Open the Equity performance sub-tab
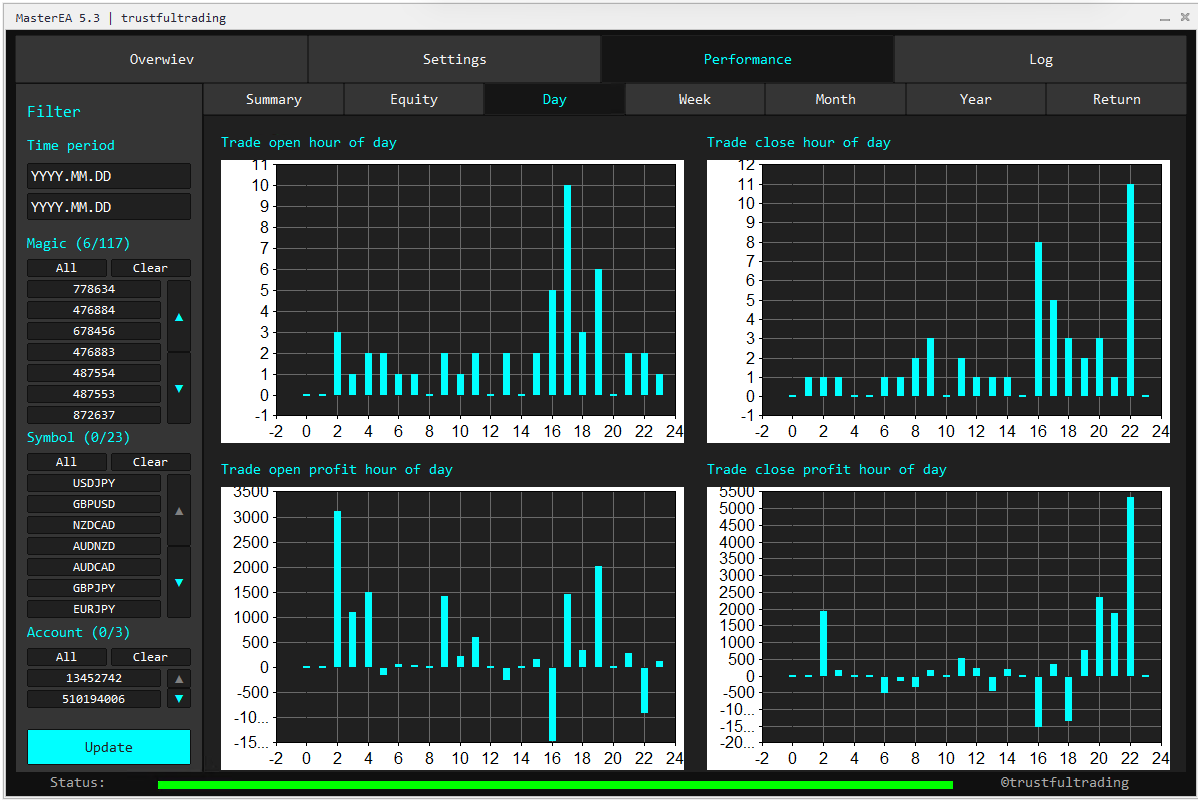Viewport: 1198px width, 800px height. [414, 99]
